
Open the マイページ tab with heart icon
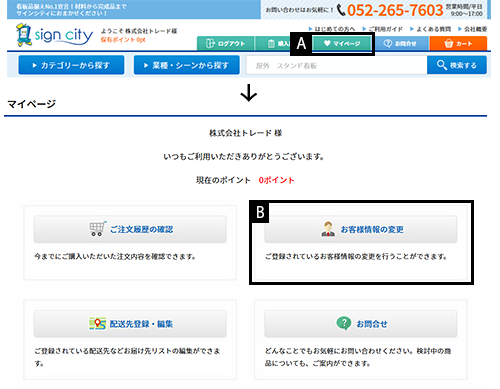(342, 43)
